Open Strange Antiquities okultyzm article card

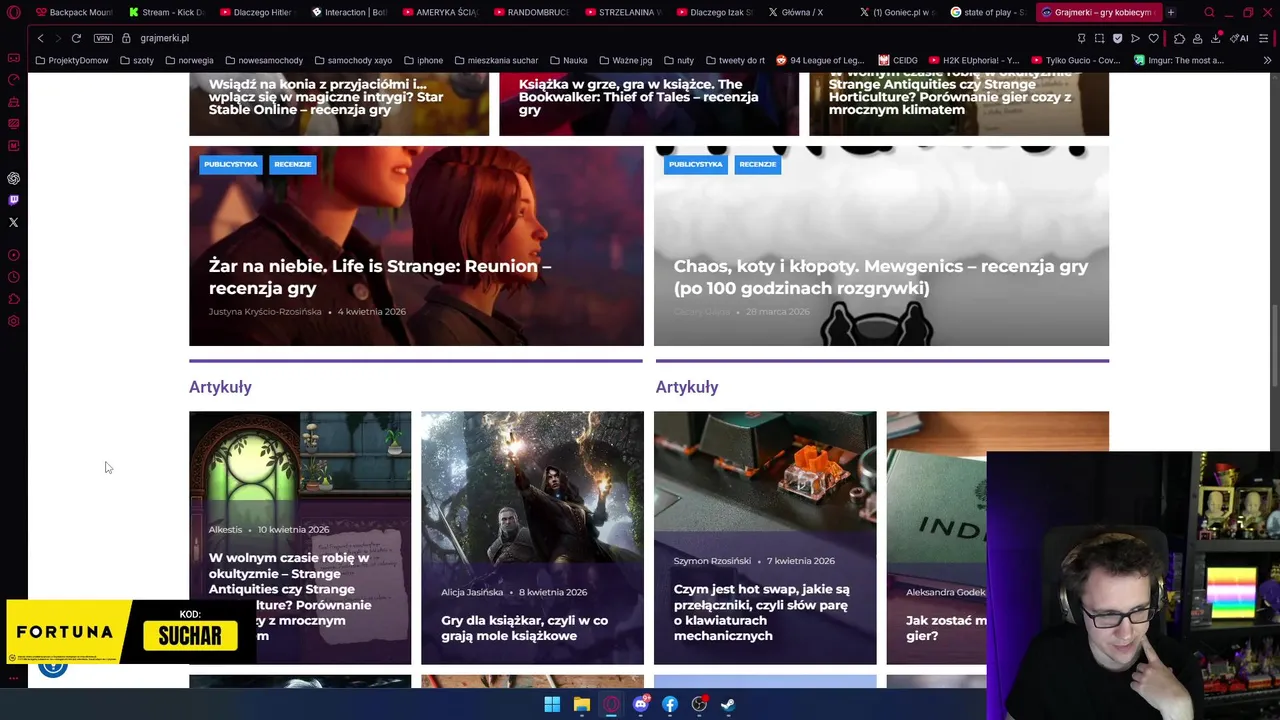point(300,537)
